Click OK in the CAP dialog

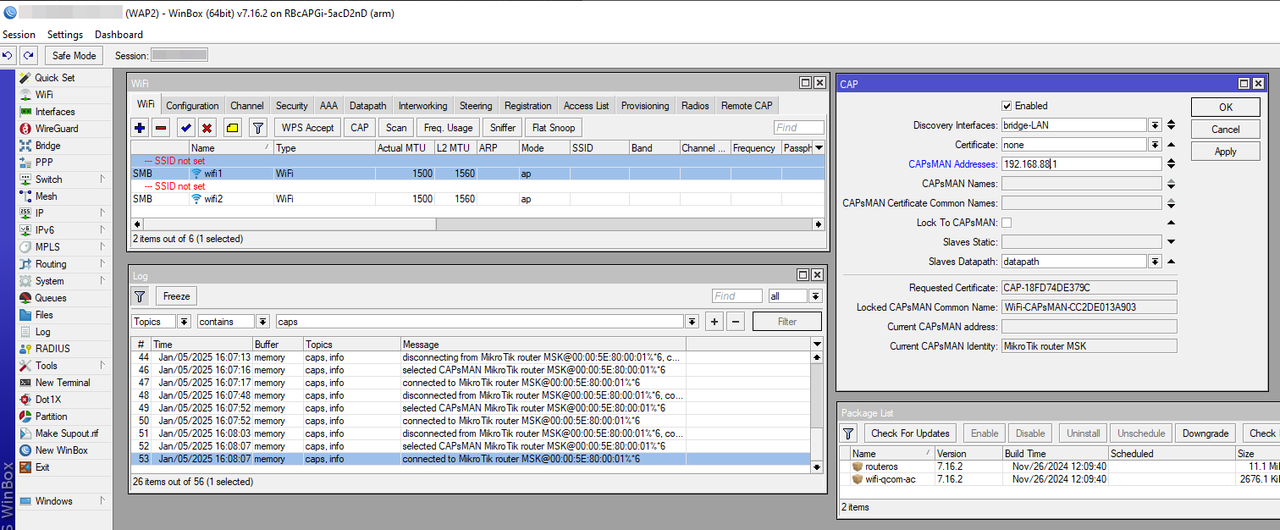(1225, 107)
